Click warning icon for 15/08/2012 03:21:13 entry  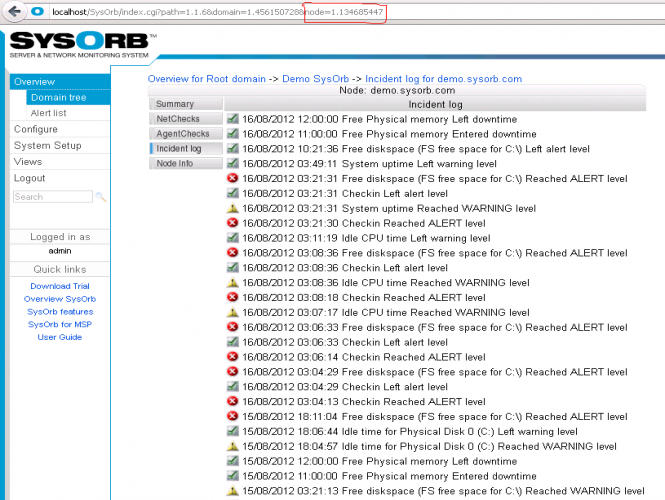[x=232, y=491]
